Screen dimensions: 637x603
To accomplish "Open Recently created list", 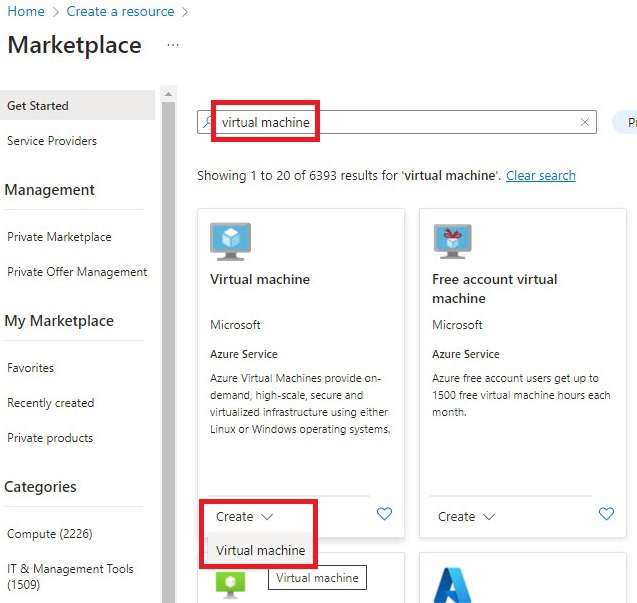I will [x=51, y=403].
